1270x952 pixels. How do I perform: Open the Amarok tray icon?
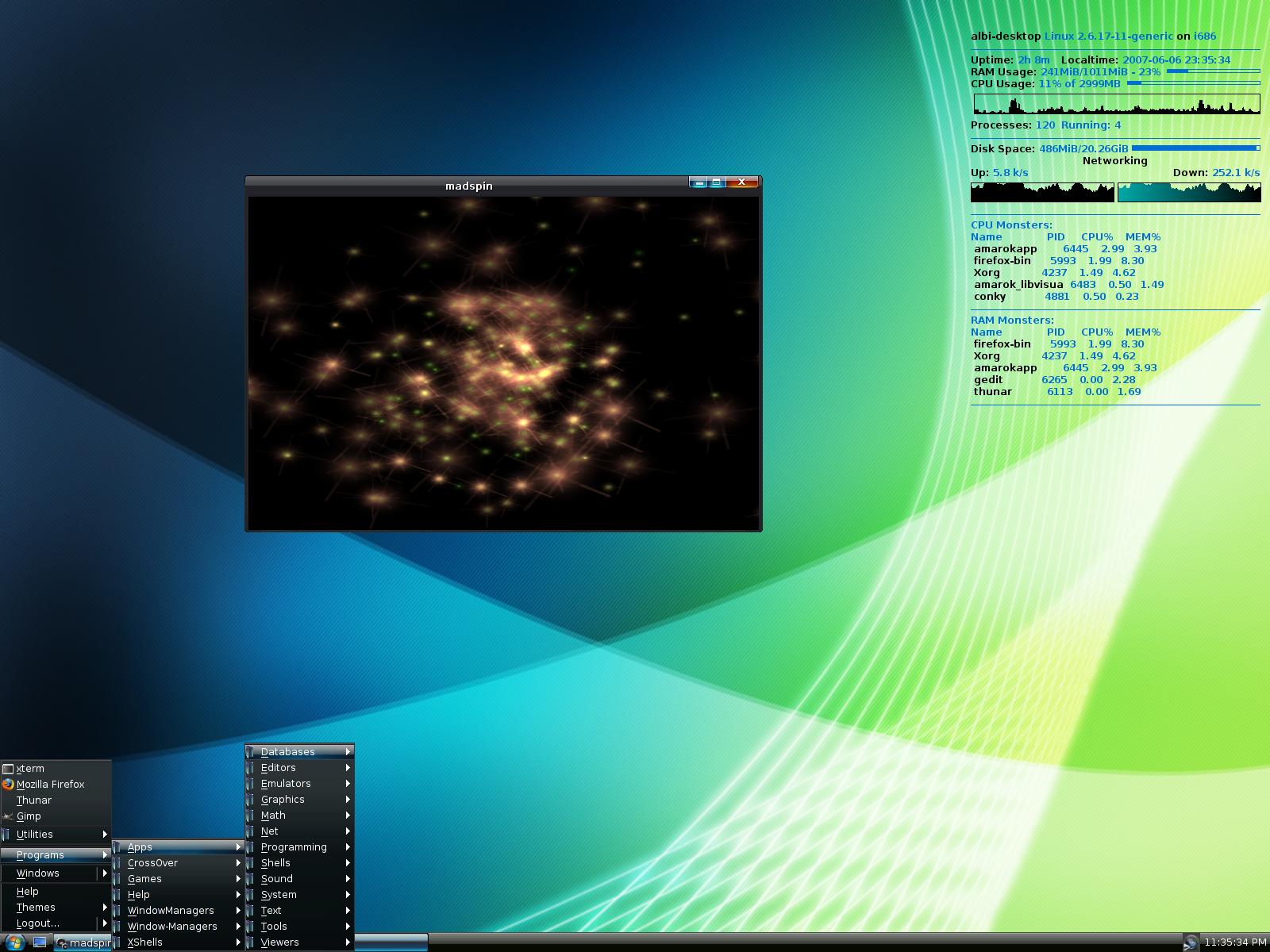point(1190,942)
